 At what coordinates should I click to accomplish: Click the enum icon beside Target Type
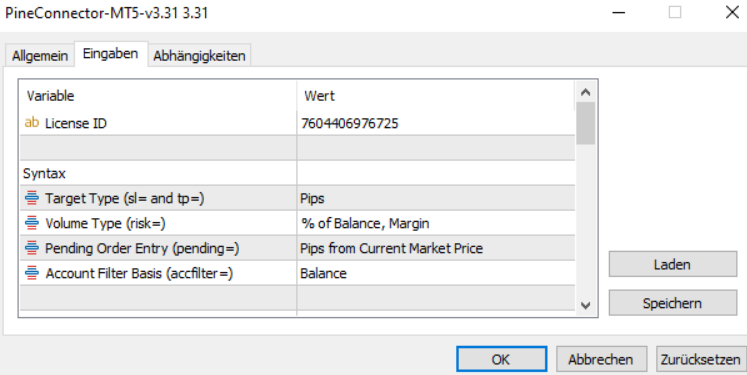[x=32, y=198]
